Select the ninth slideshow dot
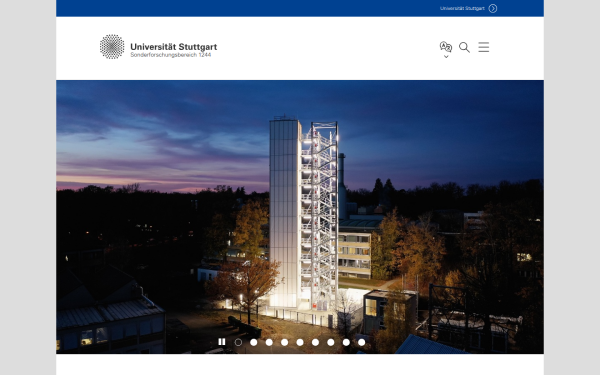Screen dimensions: 600x375 click(x=361, y=342)
